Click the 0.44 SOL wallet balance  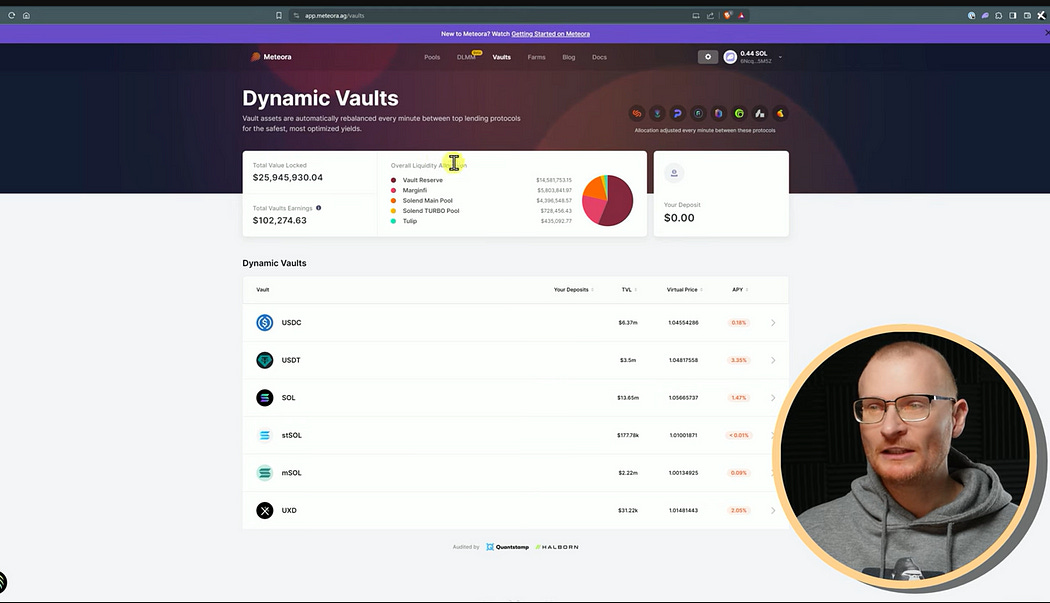(x=754, y=53)
